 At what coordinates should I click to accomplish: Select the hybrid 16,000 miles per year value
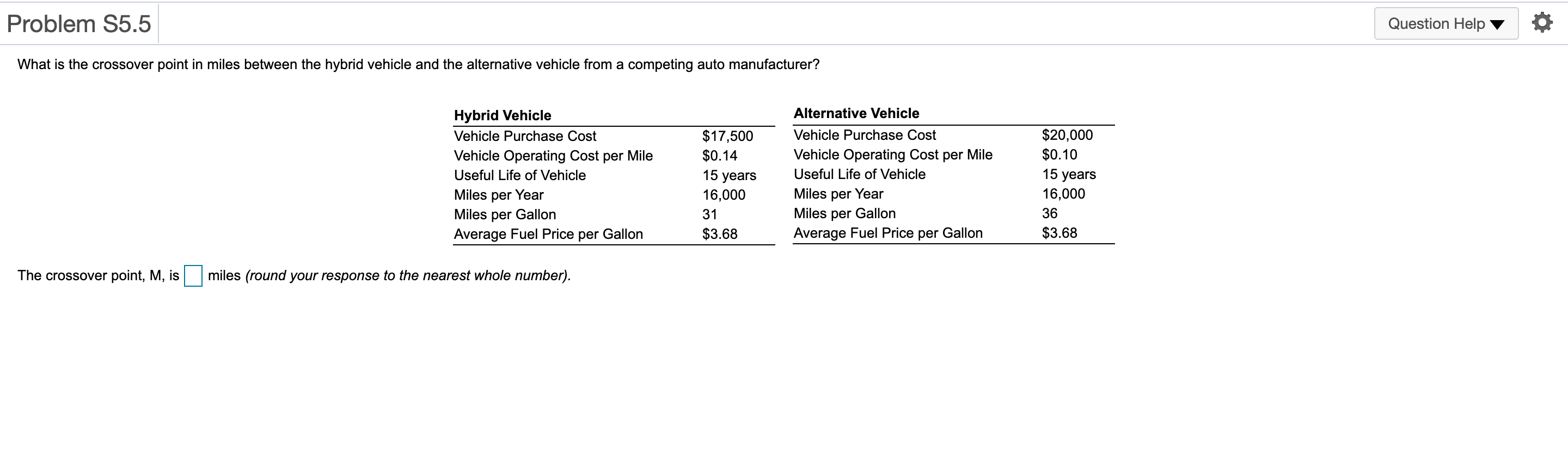(x=724, y=195)
